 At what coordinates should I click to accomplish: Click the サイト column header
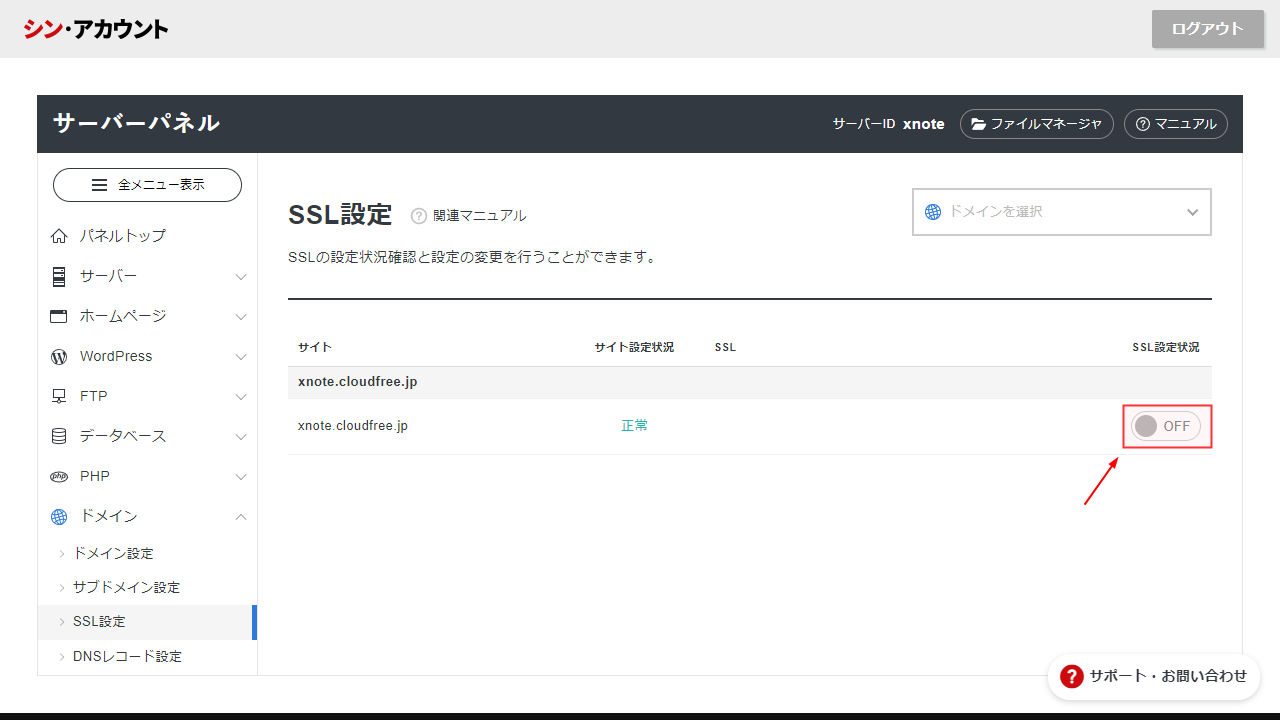click(315, 347)
